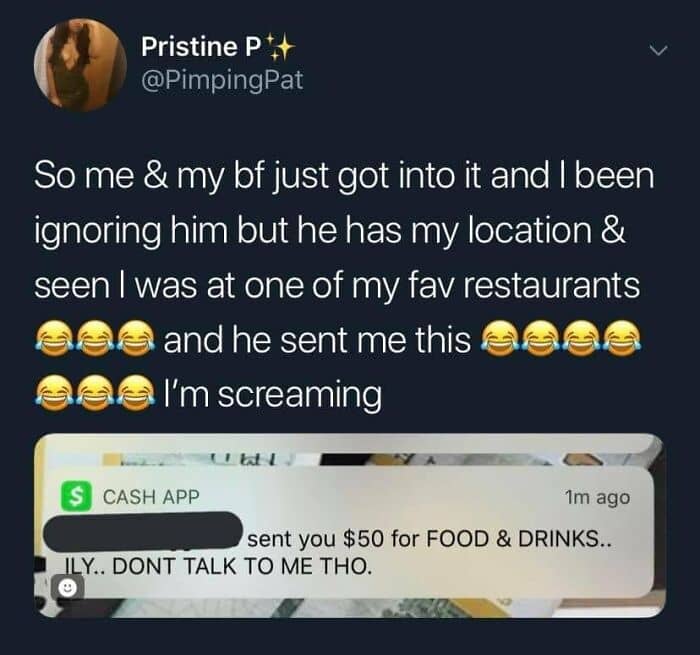This screenshot has height=655, width=700.
Task: Open the attached Cash App notification image
Action: tap(350, 526)
